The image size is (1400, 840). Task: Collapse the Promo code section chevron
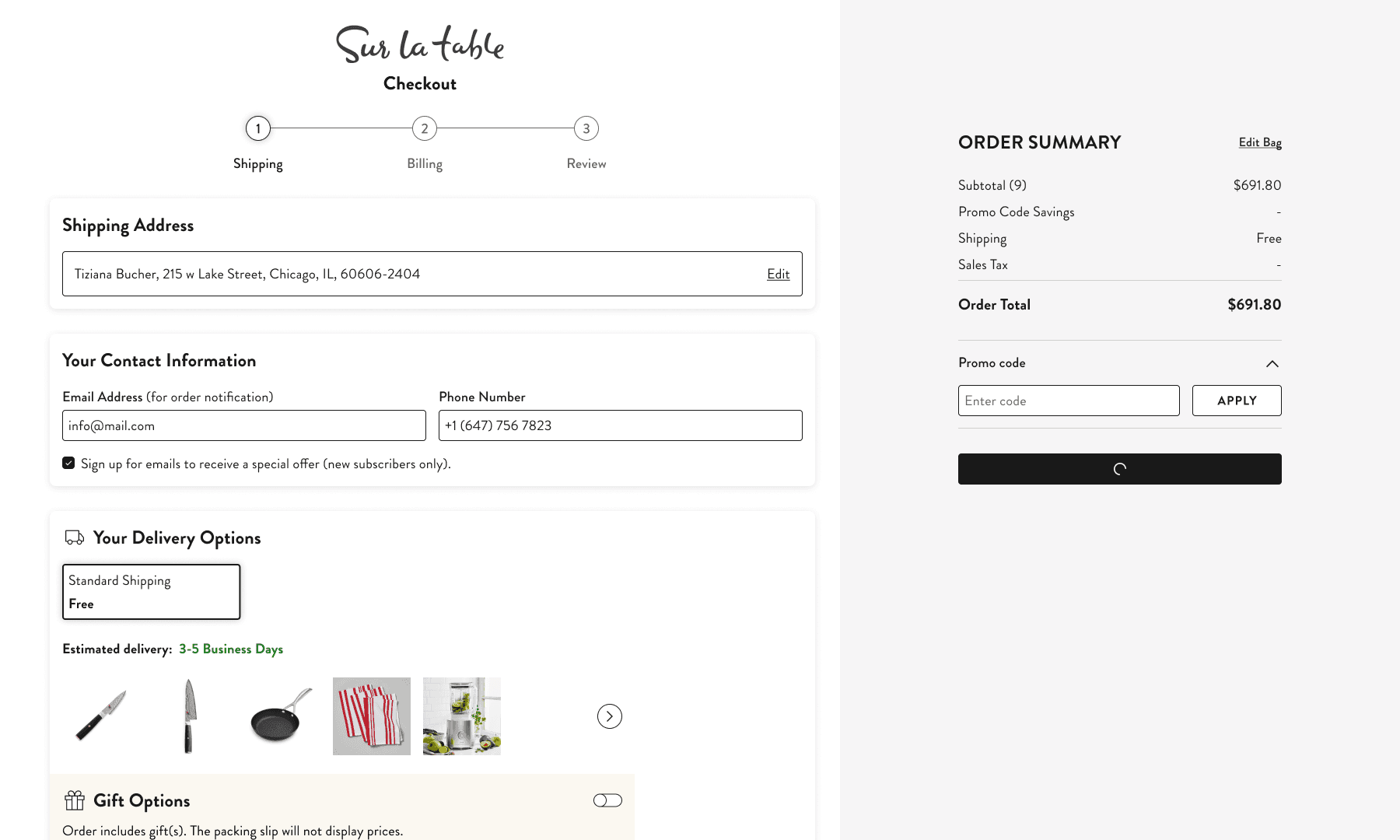point(1272,363)
